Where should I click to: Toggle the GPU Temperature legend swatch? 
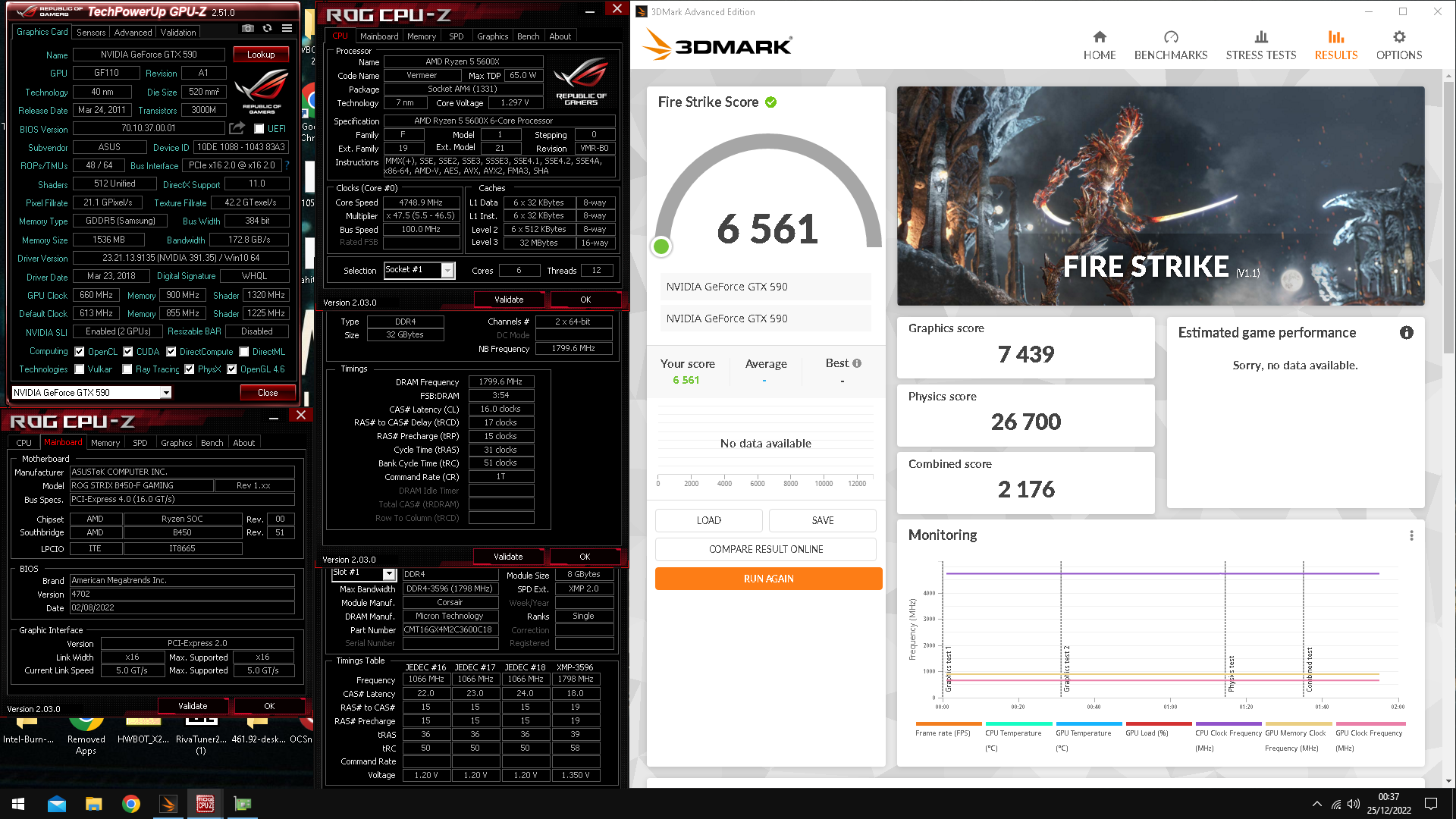tap(1088, 724)
